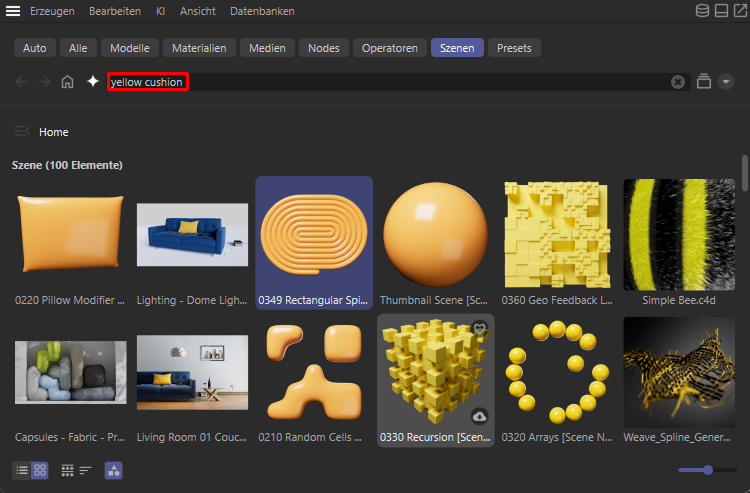Screen dimensions: 750x493
Task: Select the 0320 Arrays spheres thumbnail
Action: pyautogui.click(x=557, y=372)
